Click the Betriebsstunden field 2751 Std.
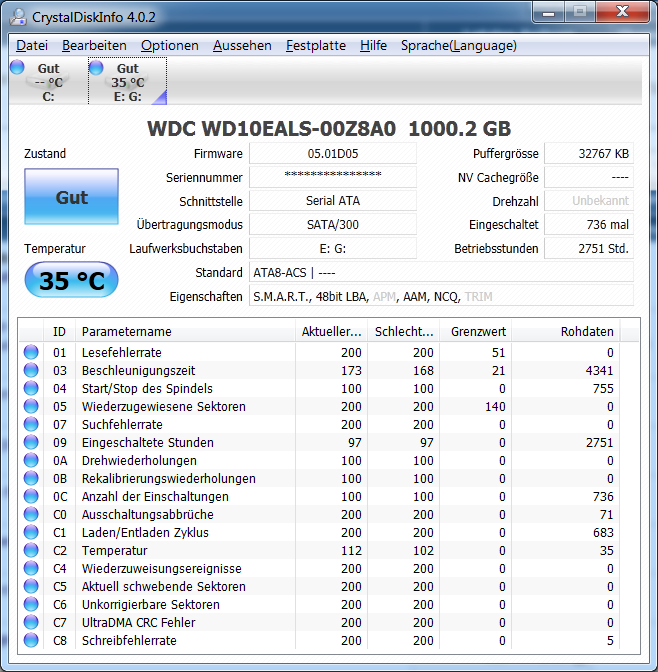Viewport: 658px width, 672px height. [589, 248]
